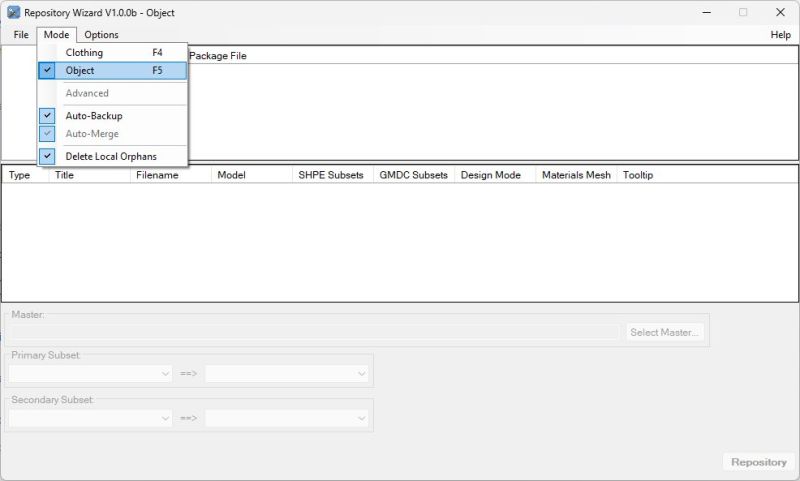Toggle the Auto-Backup option

click(x=113, y=116)
